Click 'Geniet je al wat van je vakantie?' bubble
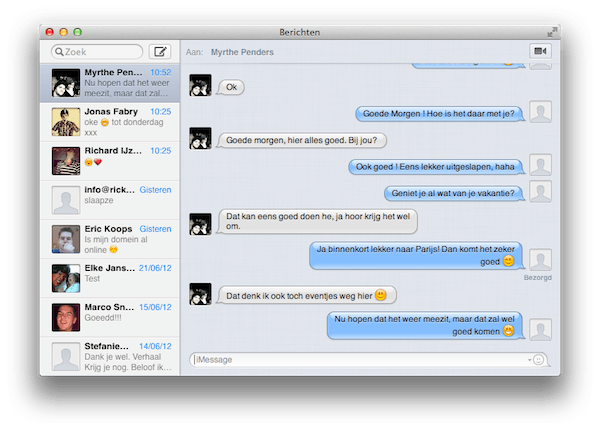 (x=454, y=193)
